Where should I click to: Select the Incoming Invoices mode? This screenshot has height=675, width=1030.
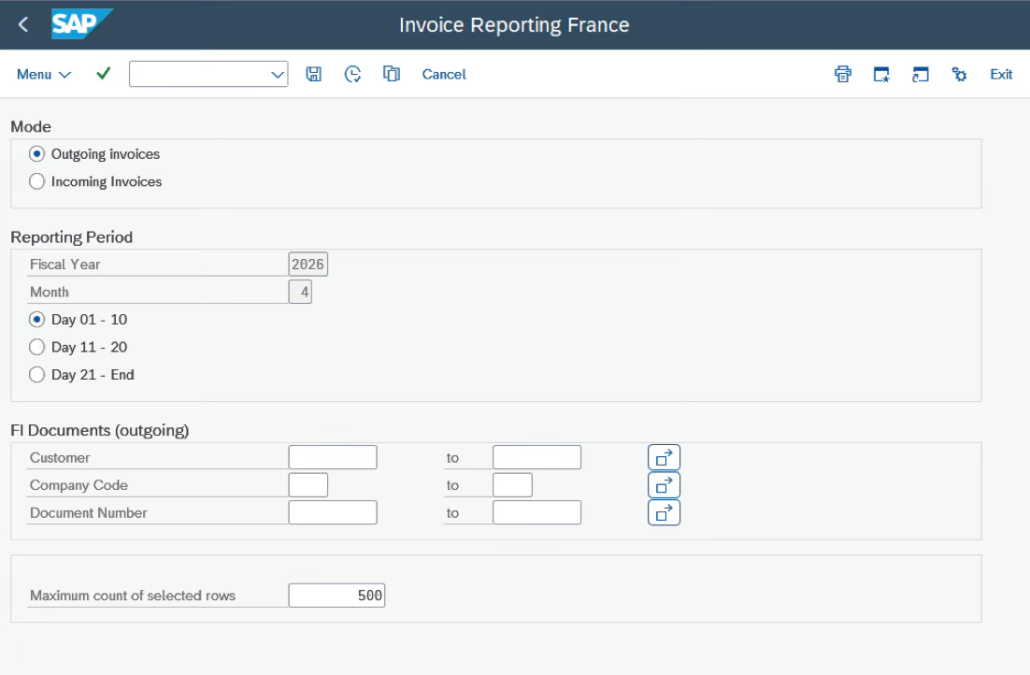[37, 181]
